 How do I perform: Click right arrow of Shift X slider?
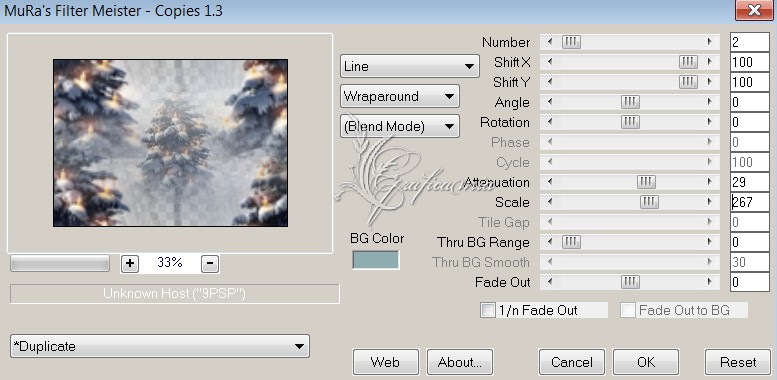tap(710, 62)
